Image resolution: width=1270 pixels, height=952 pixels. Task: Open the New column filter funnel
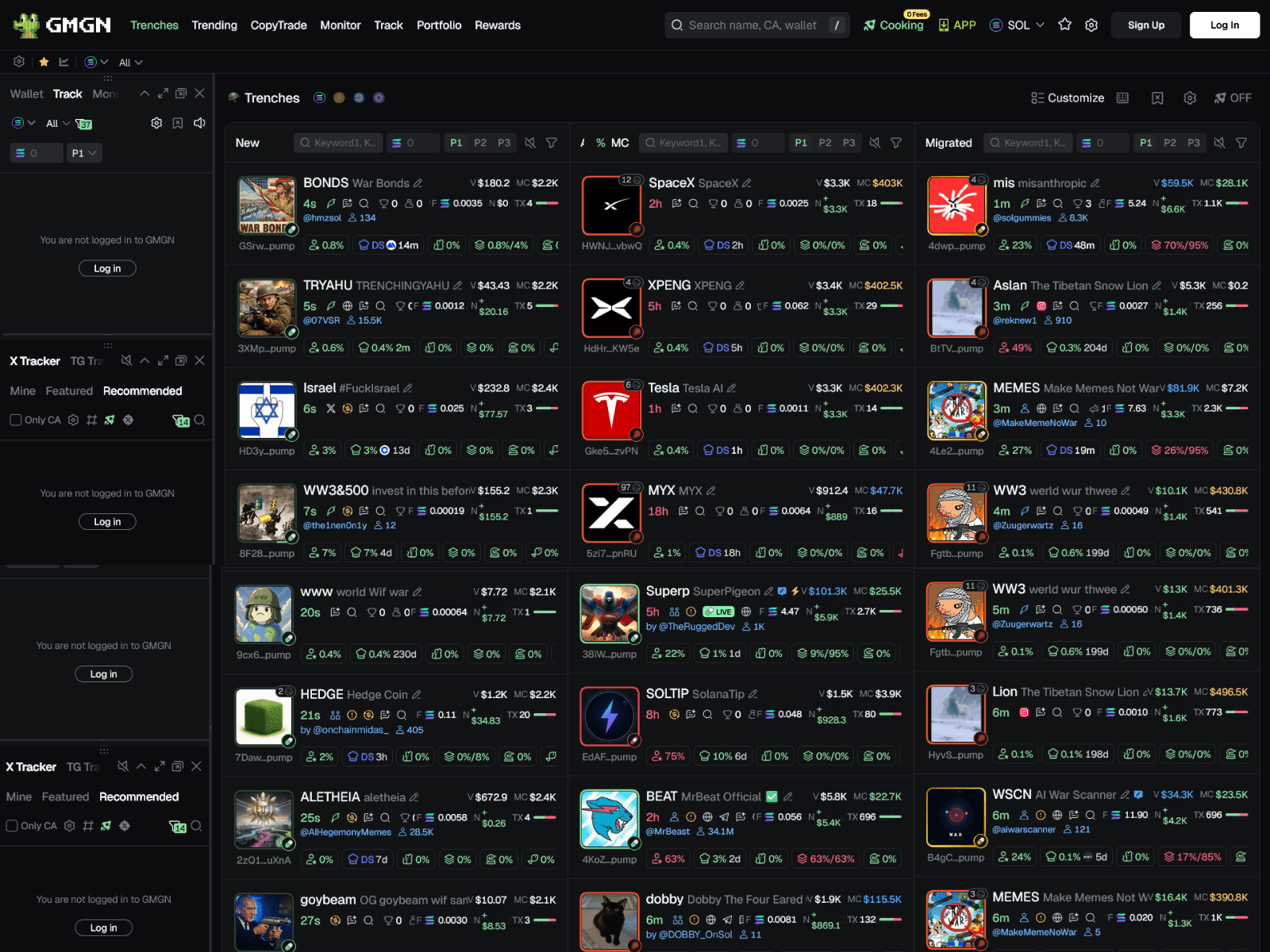coord(552,143)
